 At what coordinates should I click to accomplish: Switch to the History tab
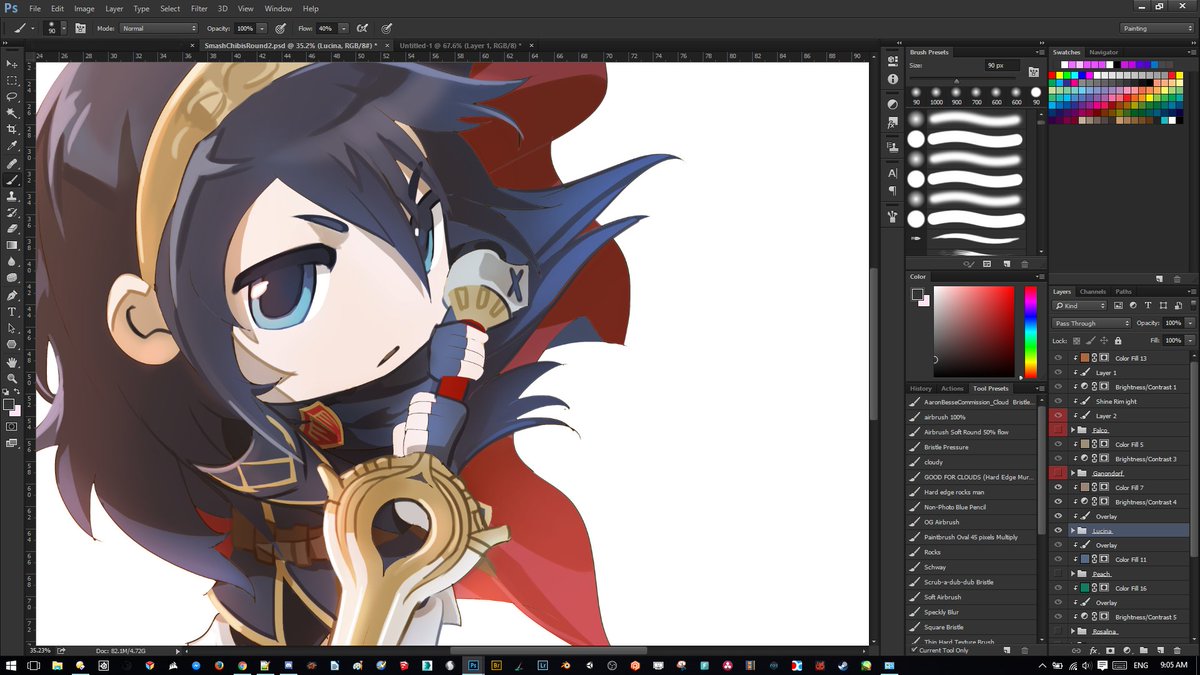pyautogui.click(x=921, y=388)
